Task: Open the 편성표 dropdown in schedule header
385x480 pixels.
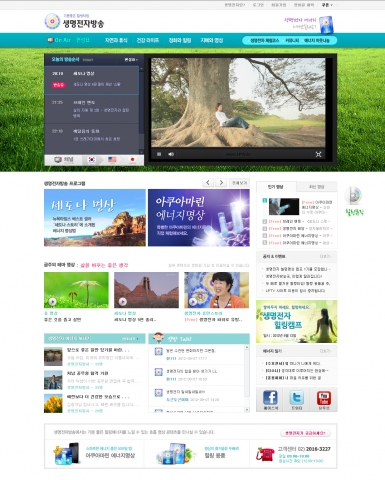Action: (131, 60)
